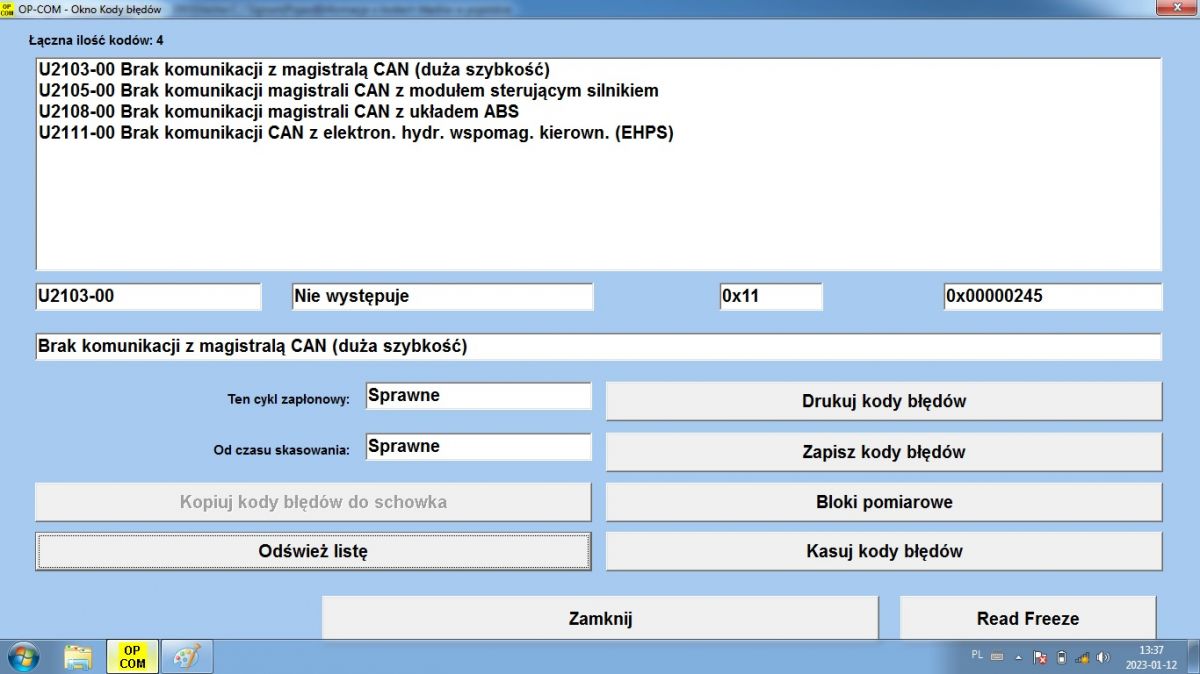The width and height of the screenshot is (1200, 674).
Task: Switch to the OP-COM taskbar button
Action: pyautogui.click(x=132, y=657)
